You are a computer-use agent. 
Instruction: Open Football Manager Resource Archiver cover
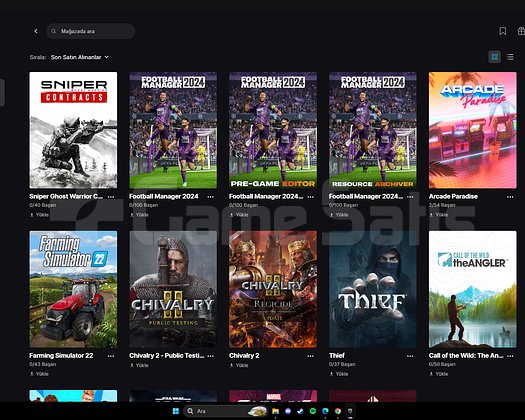373,130
